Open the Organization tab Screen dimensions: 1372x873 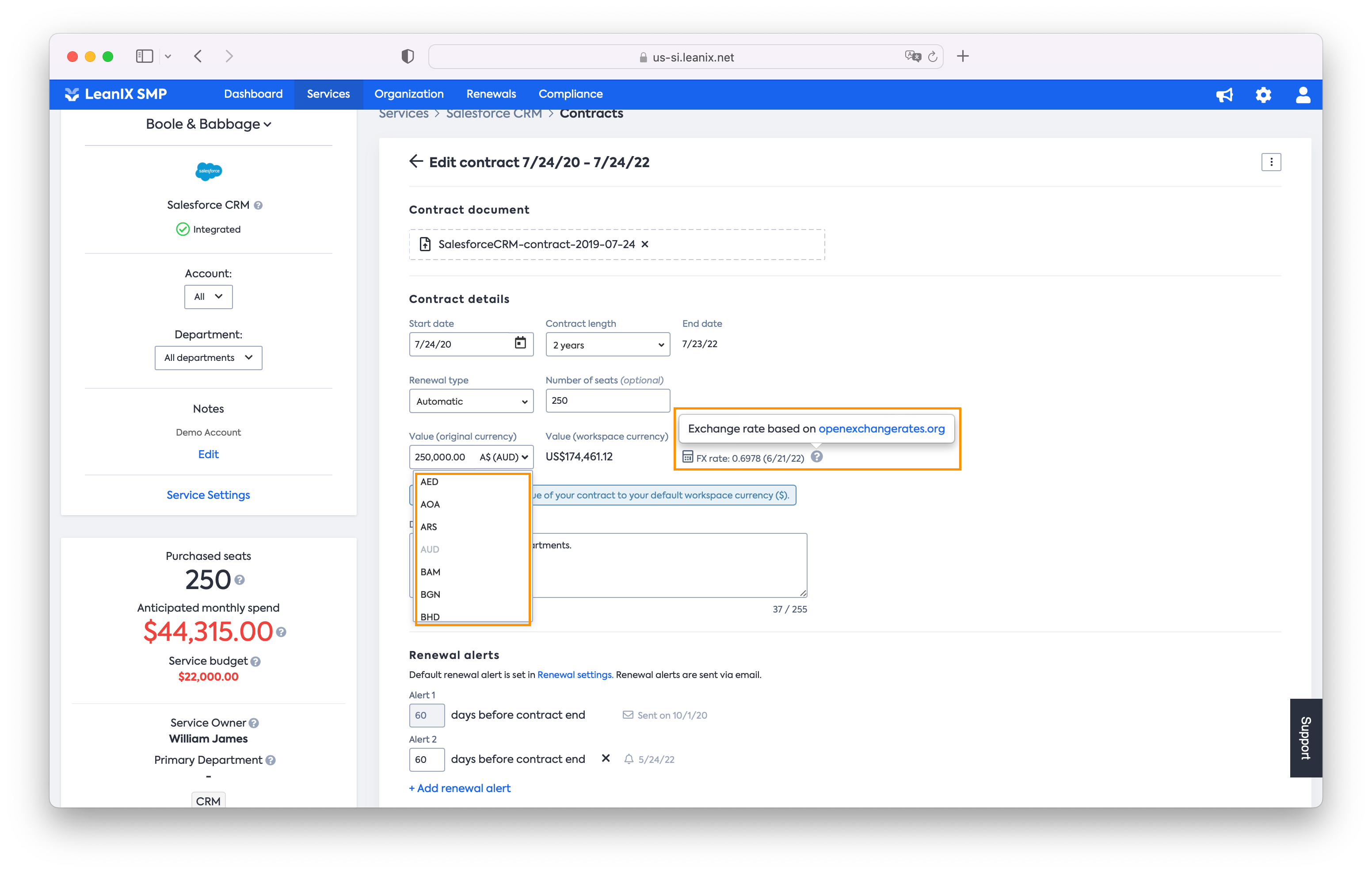pyautogui.click(x=408, y=94)
